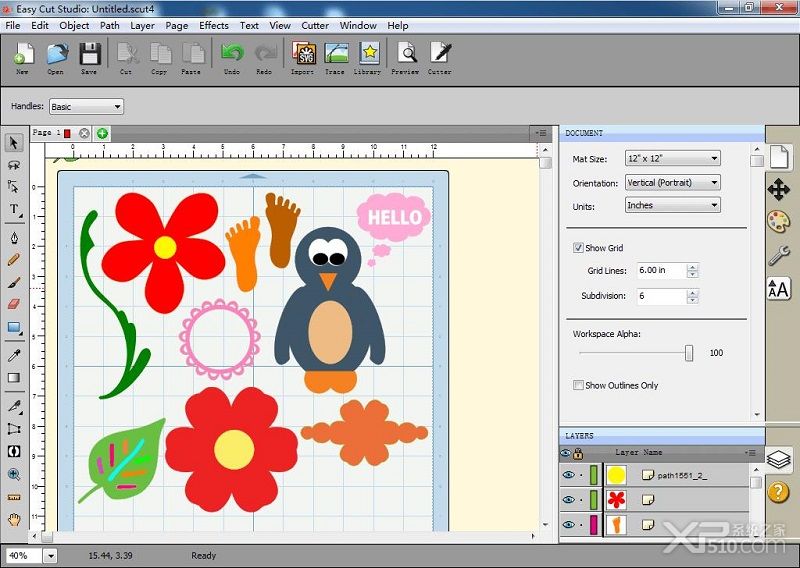Click the Grid Lines 6.00 in field
Image resolution: width=800 pixels, height=568 pixels.
[662, 270]
